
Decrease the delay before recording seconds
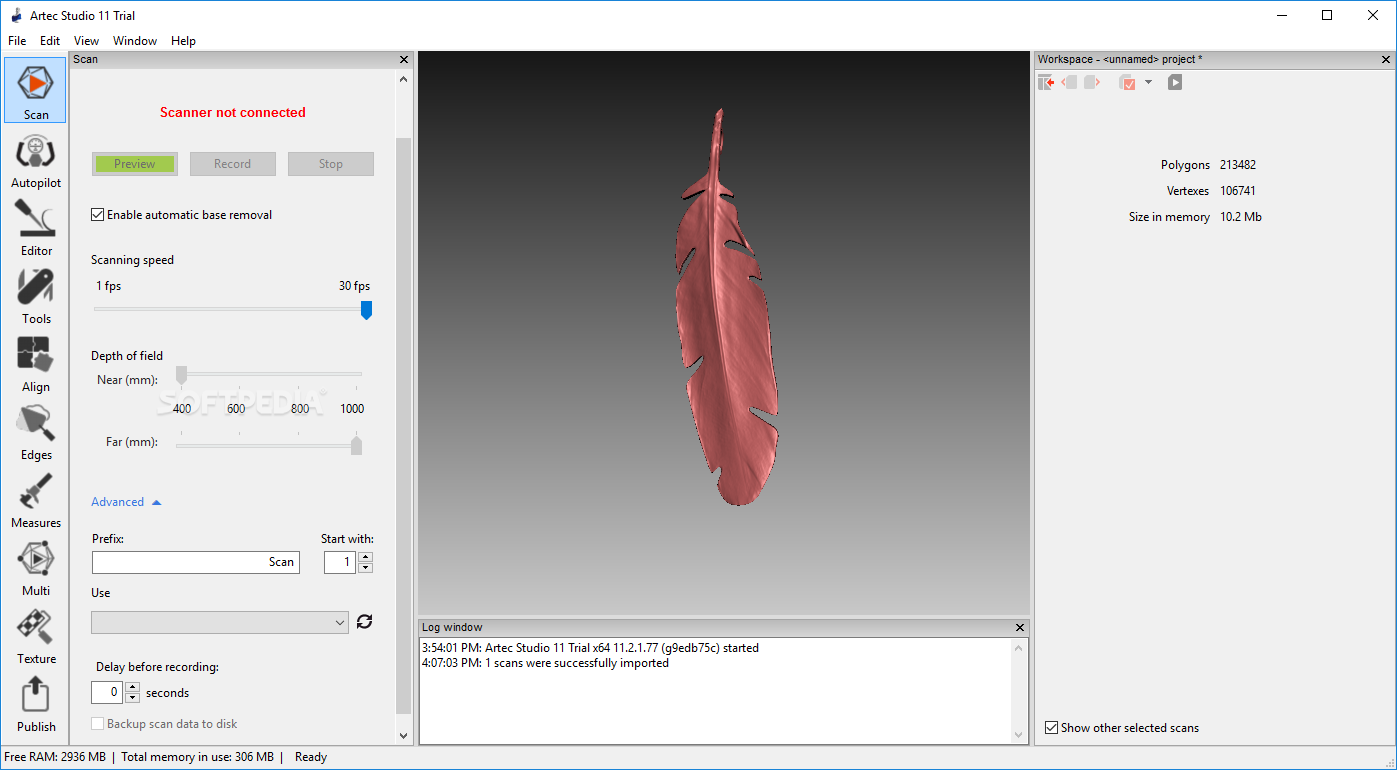point(132,698)
